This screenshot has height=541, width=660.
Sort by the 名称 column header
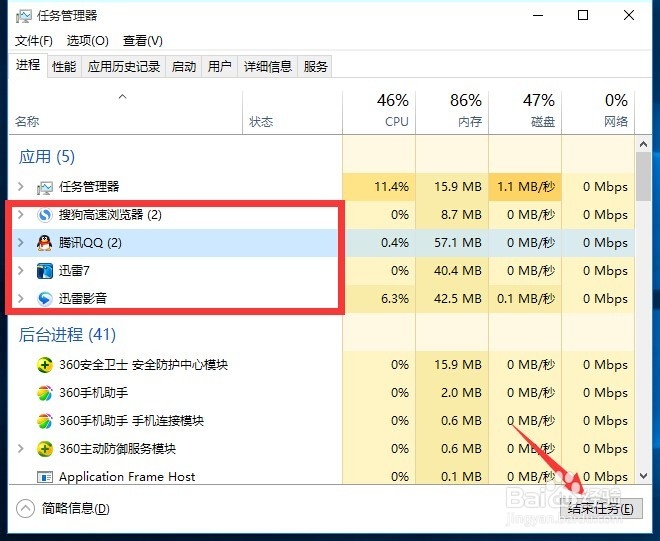(125, 113)
